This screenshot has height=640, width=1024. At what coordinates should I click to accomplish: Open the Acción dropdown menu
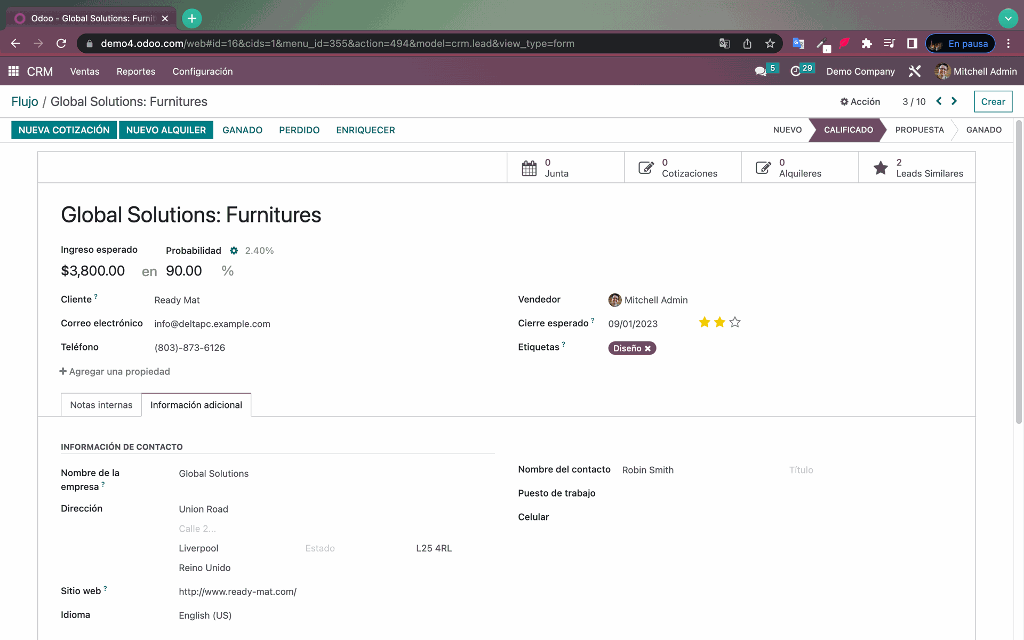(860, 102)
